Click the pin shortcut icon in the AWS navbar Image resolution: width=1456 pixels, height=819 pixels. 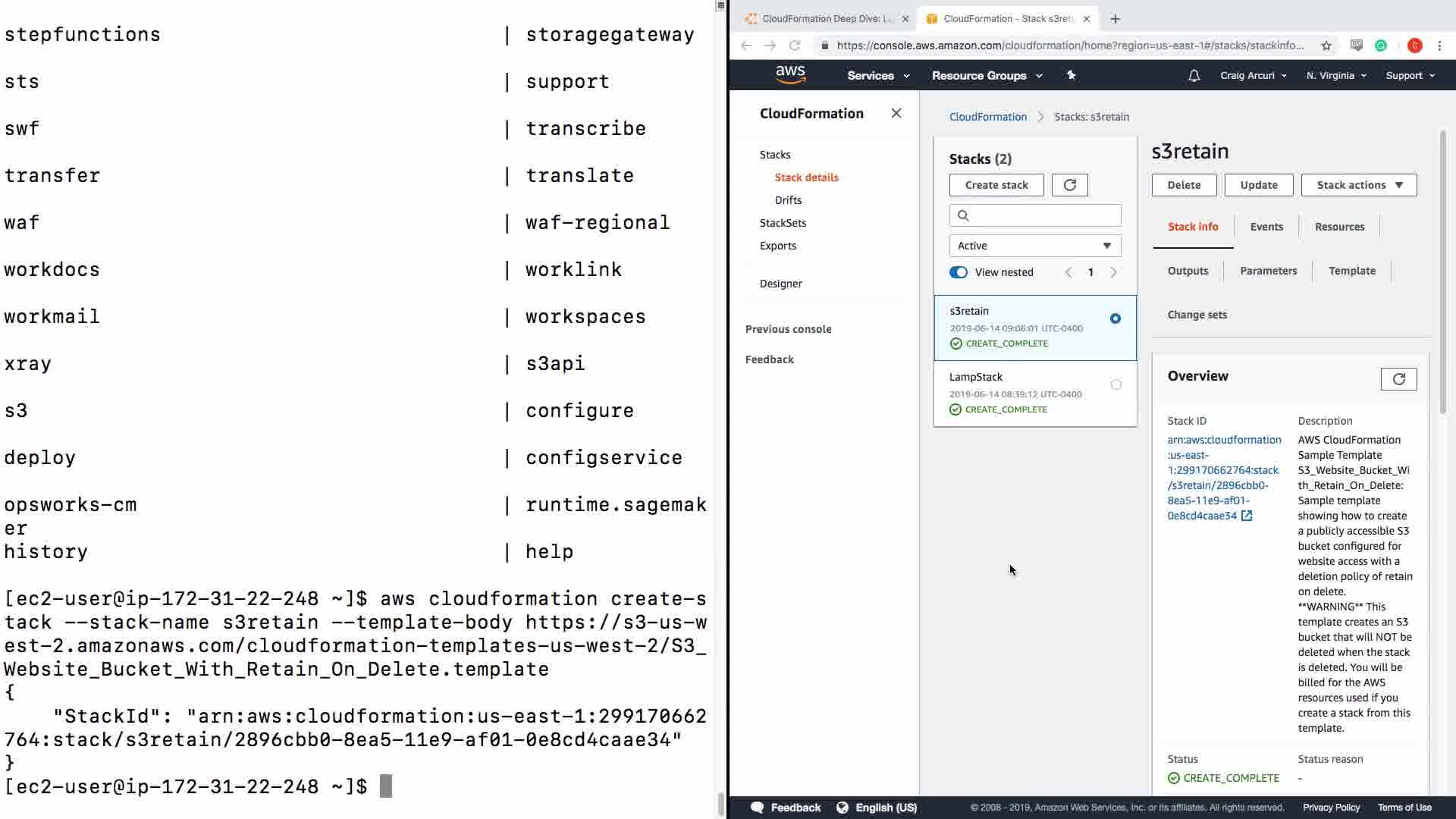pyautogui.click(x=1071, y=75)
